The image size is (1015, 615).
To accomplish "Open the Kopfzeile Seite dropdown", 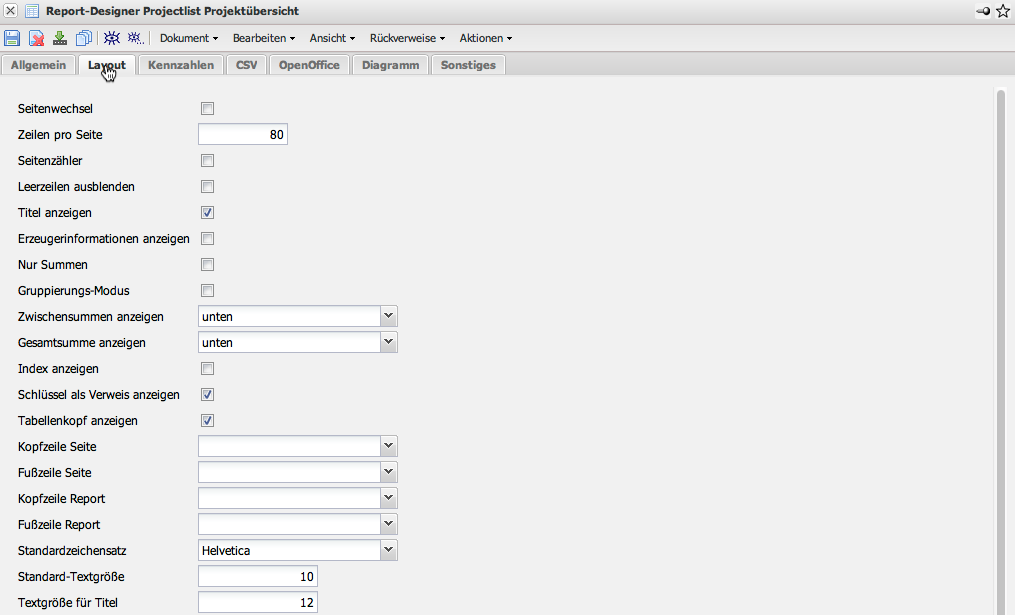I will pyautogui.click(x=389, y=447).
